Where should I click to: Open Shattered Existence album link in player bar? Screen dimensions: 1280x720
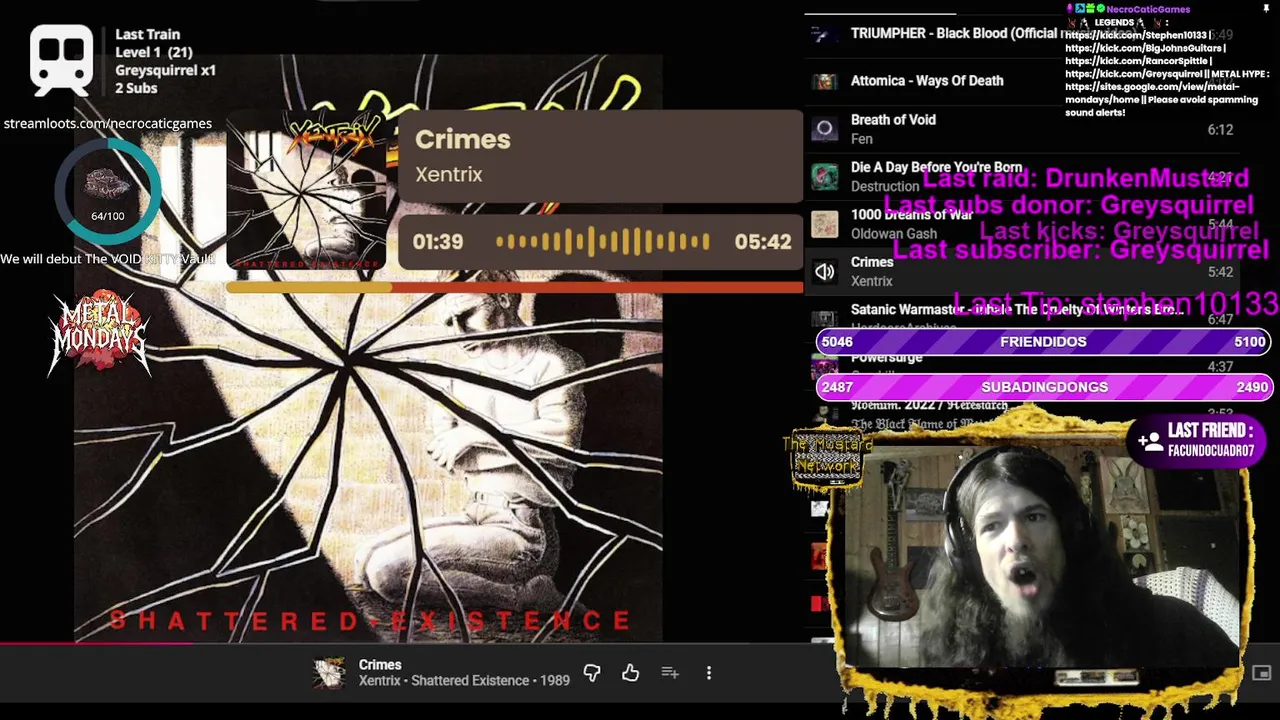tap(470, 681)
